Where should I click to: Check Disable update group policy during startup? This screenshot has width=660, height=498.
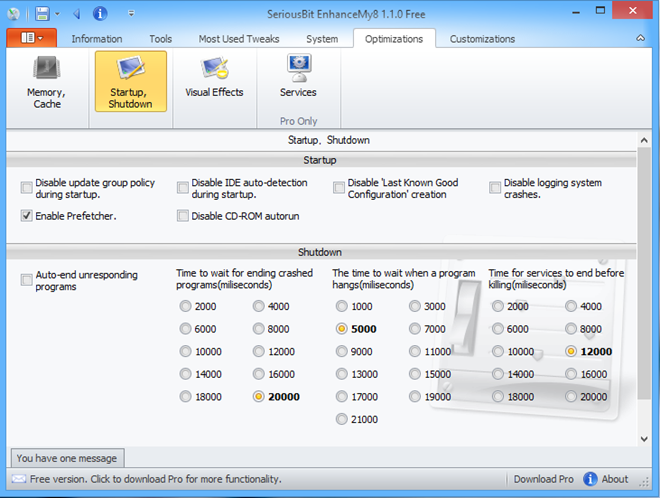click(27, 187)
